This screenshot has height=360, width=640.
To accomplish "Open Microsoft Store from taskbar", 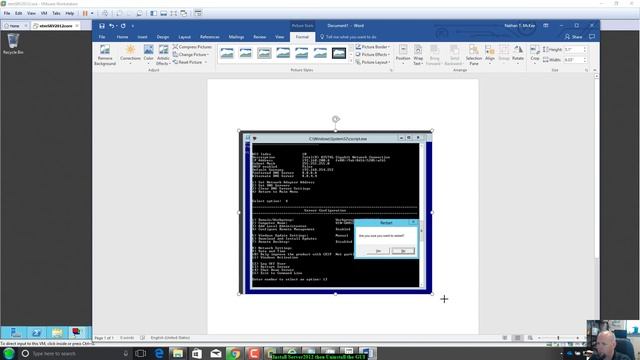I will click(x=197, y=353).
